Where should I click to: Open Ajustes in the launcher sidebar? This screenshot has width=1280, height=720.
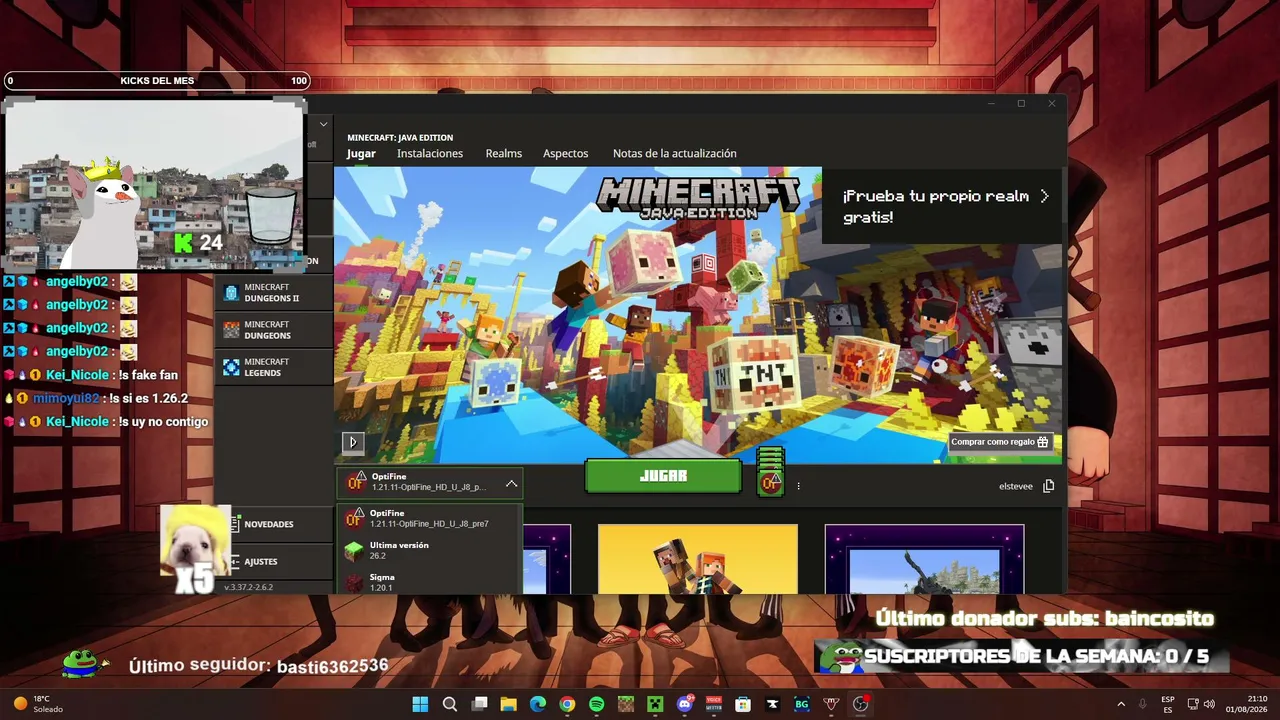pyautogui.click(x=274, y=561)
